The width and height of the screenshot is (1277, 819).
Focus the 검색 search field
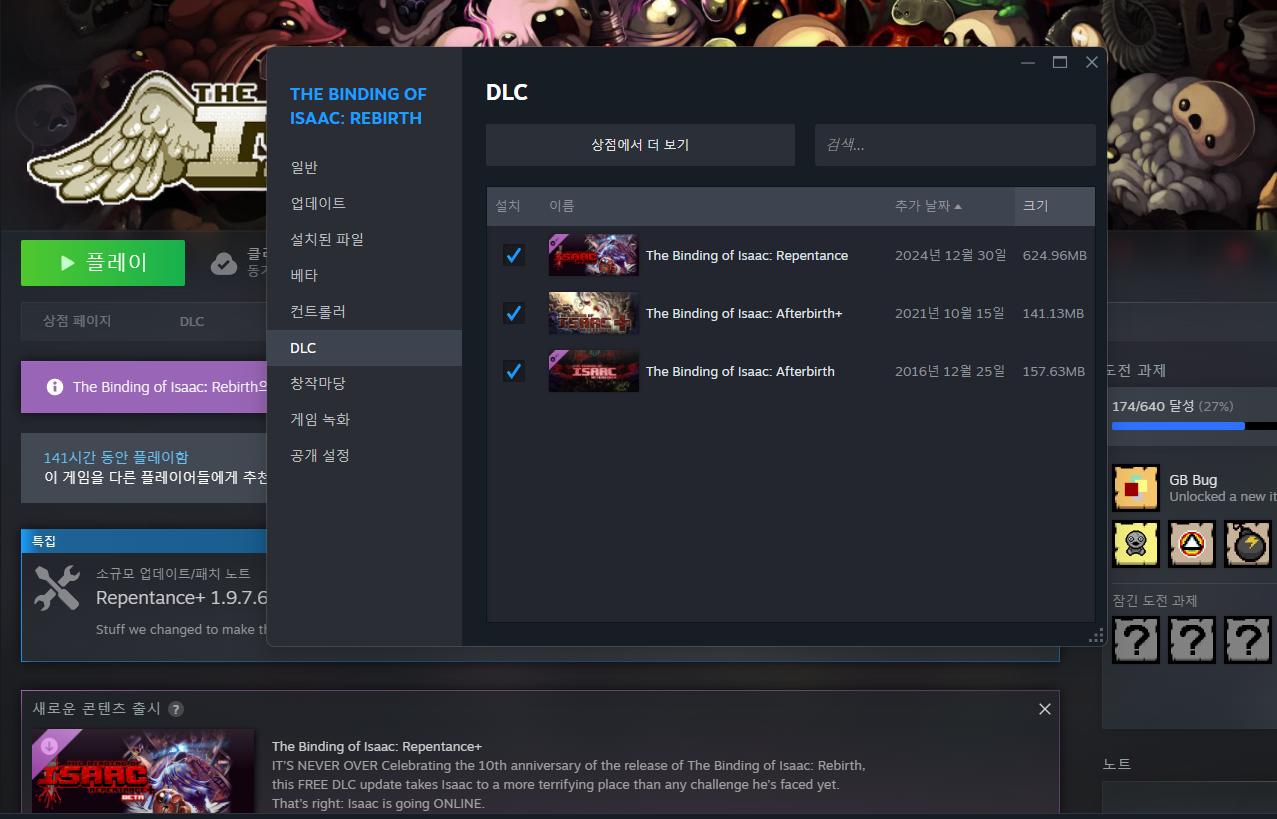click(955, 145)
